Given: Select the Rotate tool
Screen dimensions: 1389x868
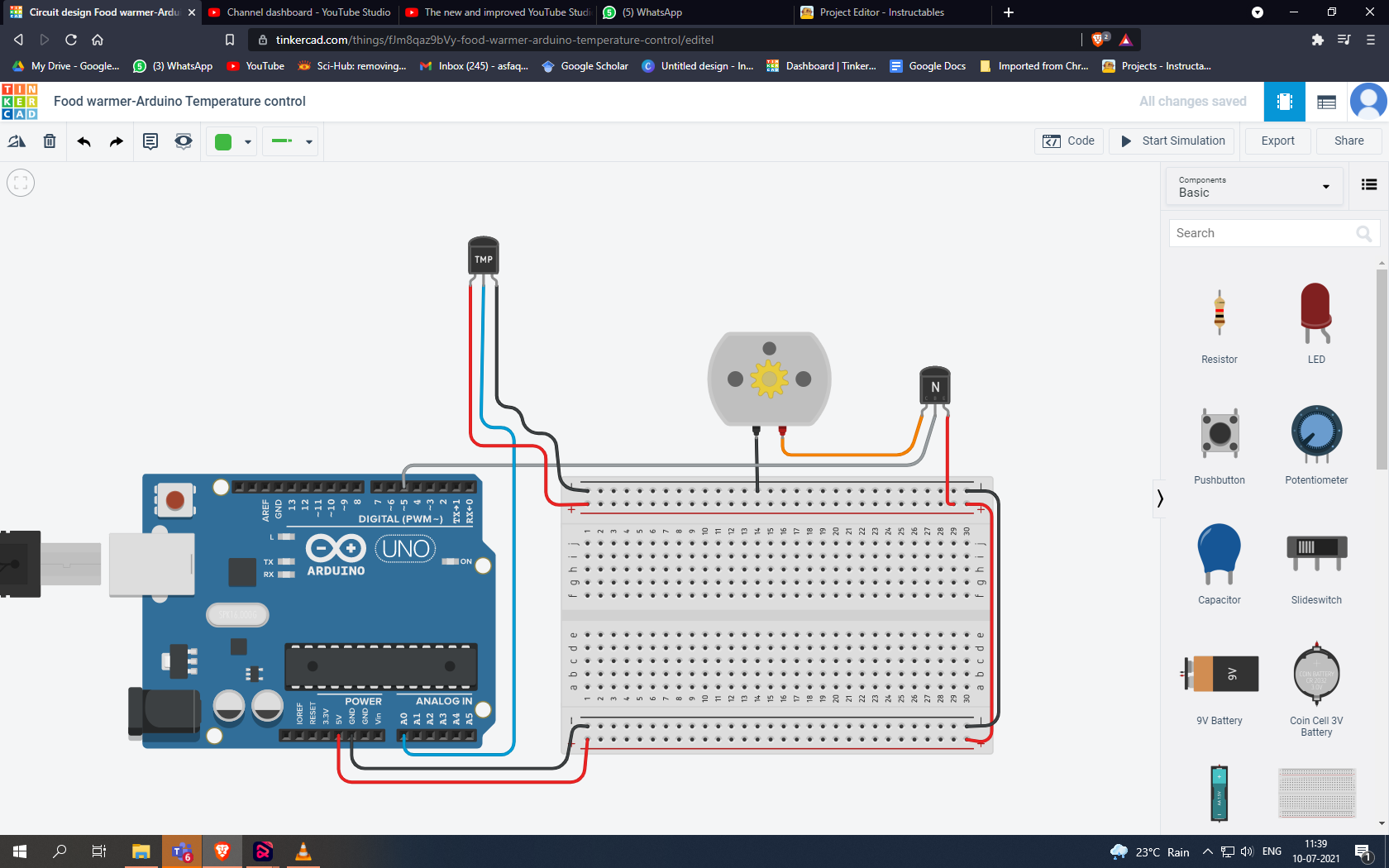Looking at the screenshot, I should point(17,141).
